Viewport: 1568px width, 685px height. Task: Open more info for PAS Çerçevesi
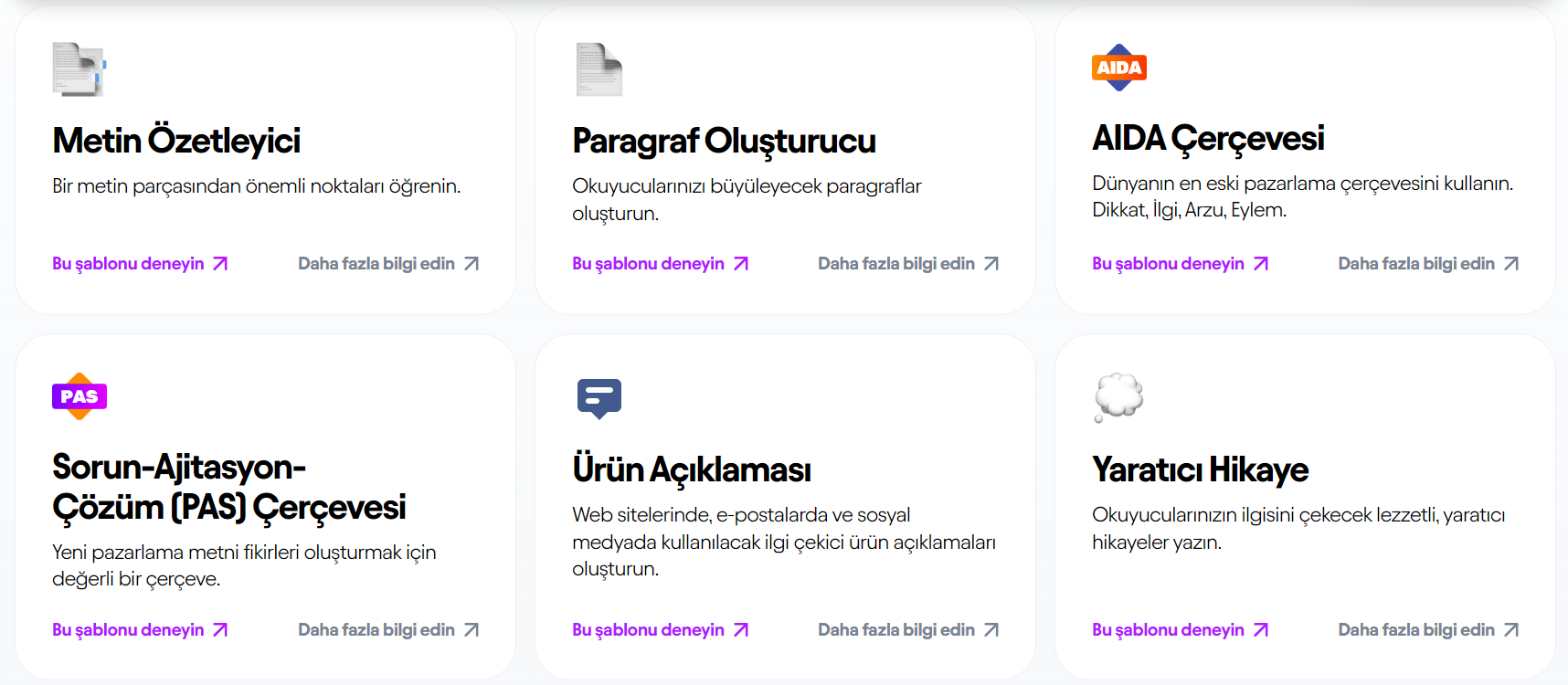point(388,630)
